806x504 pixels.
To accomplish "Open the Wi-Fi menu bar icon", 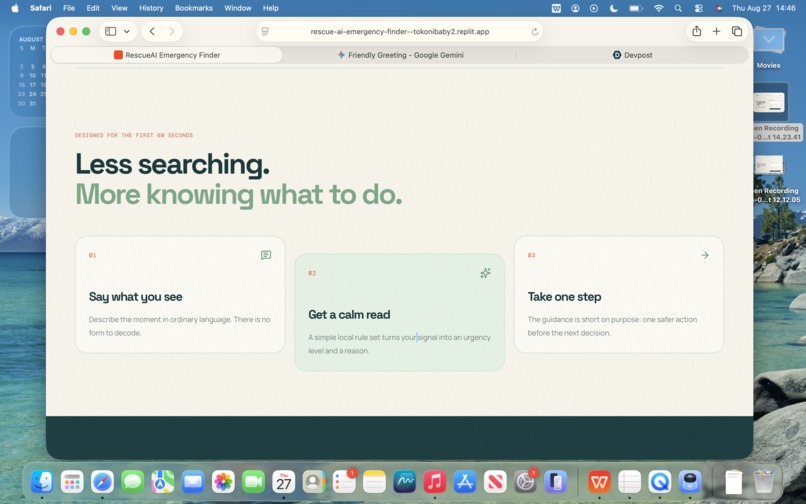I will point(658,8).
